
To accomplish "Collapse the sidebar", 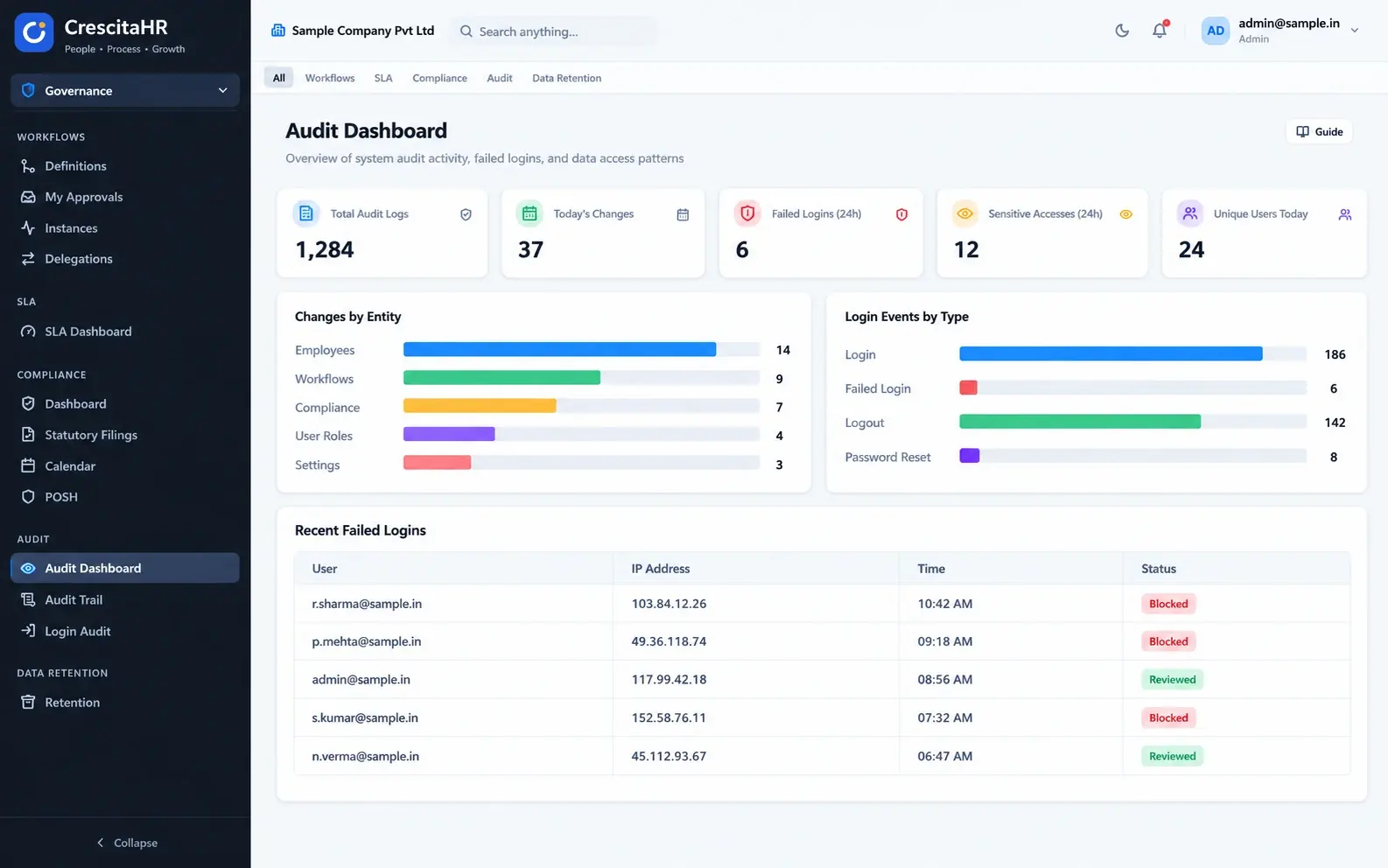I will tap(126, 843).
